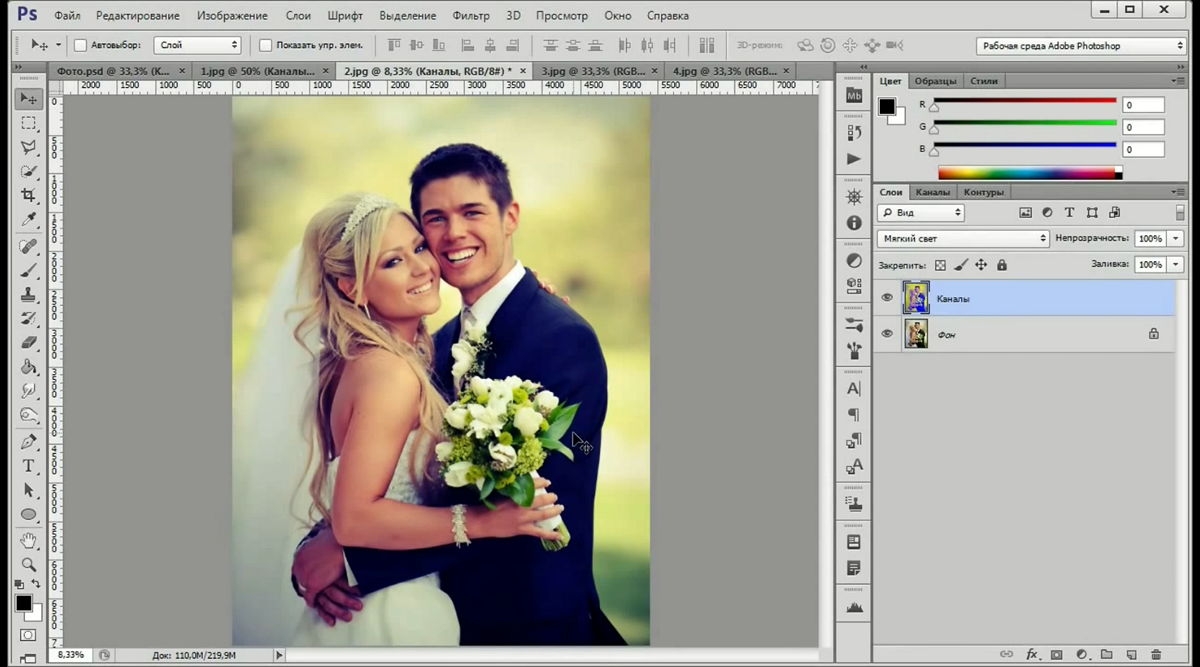
Task: Switch to the Контуры panel tab
Action: pos(984,192)
